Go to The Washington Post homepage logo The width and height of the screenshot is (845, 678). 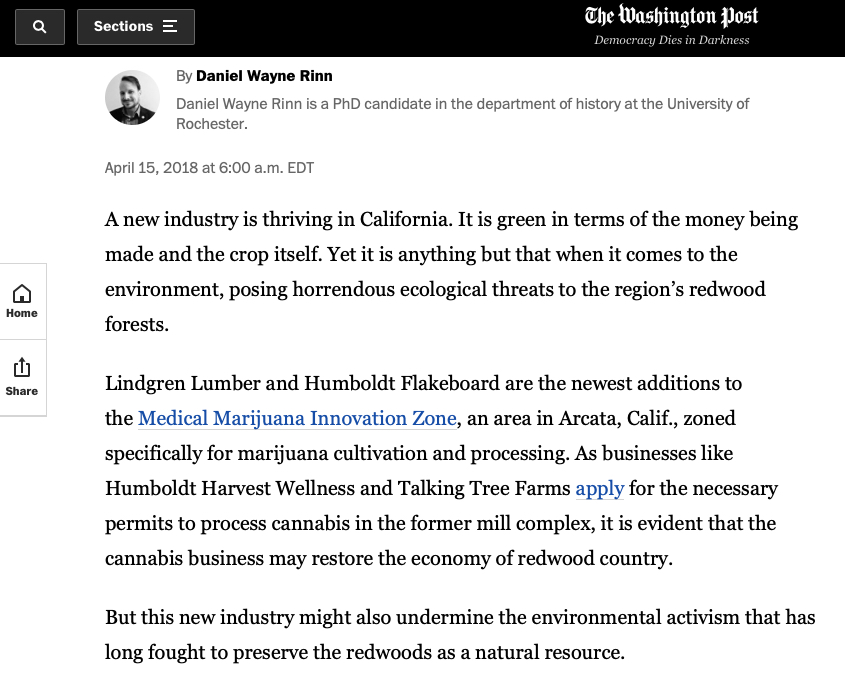pos(671,16)
